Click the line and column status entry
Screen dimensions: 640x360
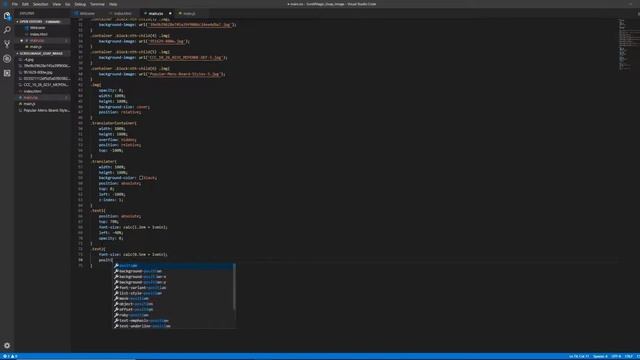pyautogui.click(x=579, y=356)
